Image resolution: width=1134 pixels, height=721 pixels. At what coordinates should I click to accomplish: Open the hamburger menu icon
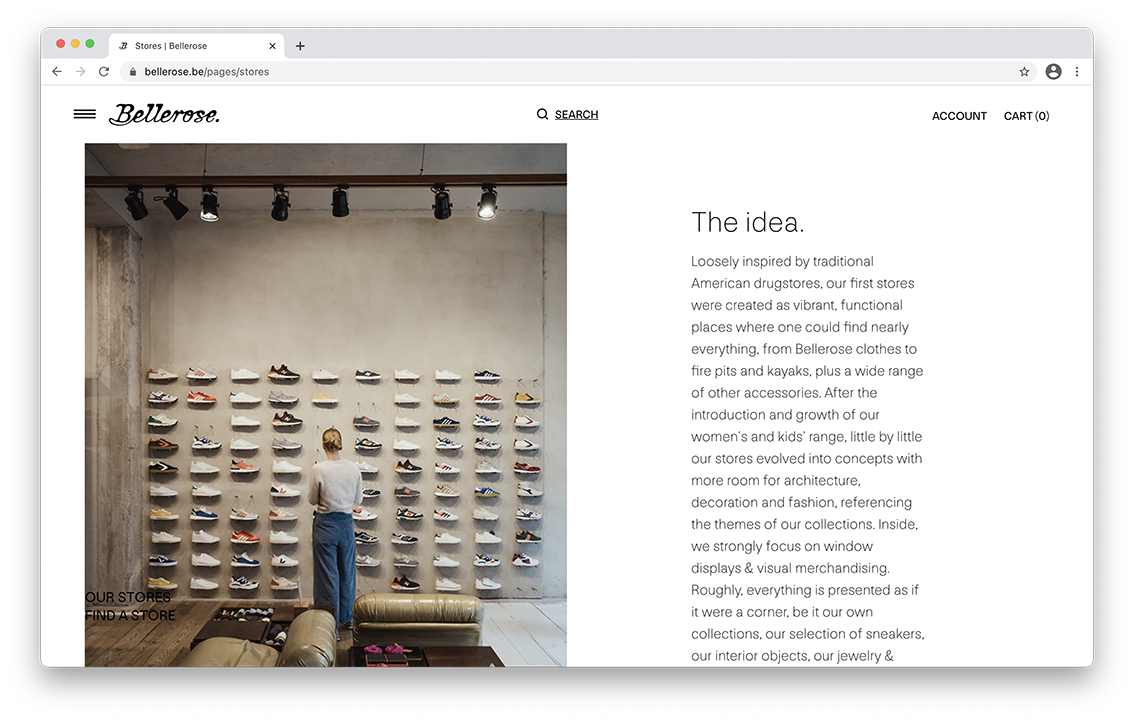(85, 115)
